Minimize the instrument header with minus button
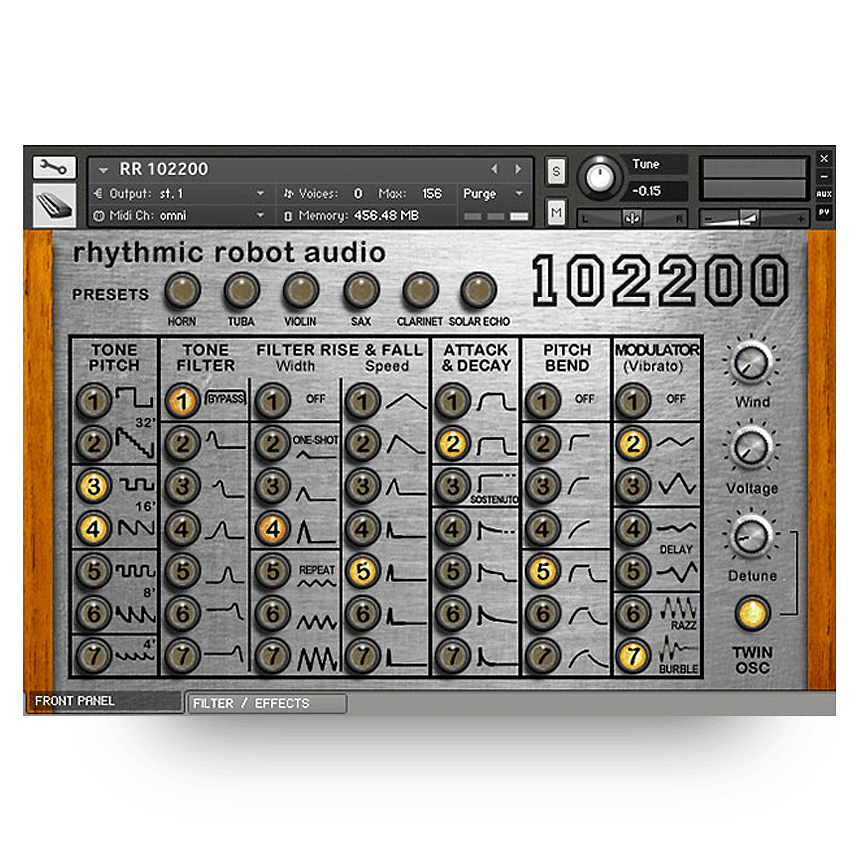Image resolution: width=862 pixels, height=862 pixels. (x=824, y=176)
